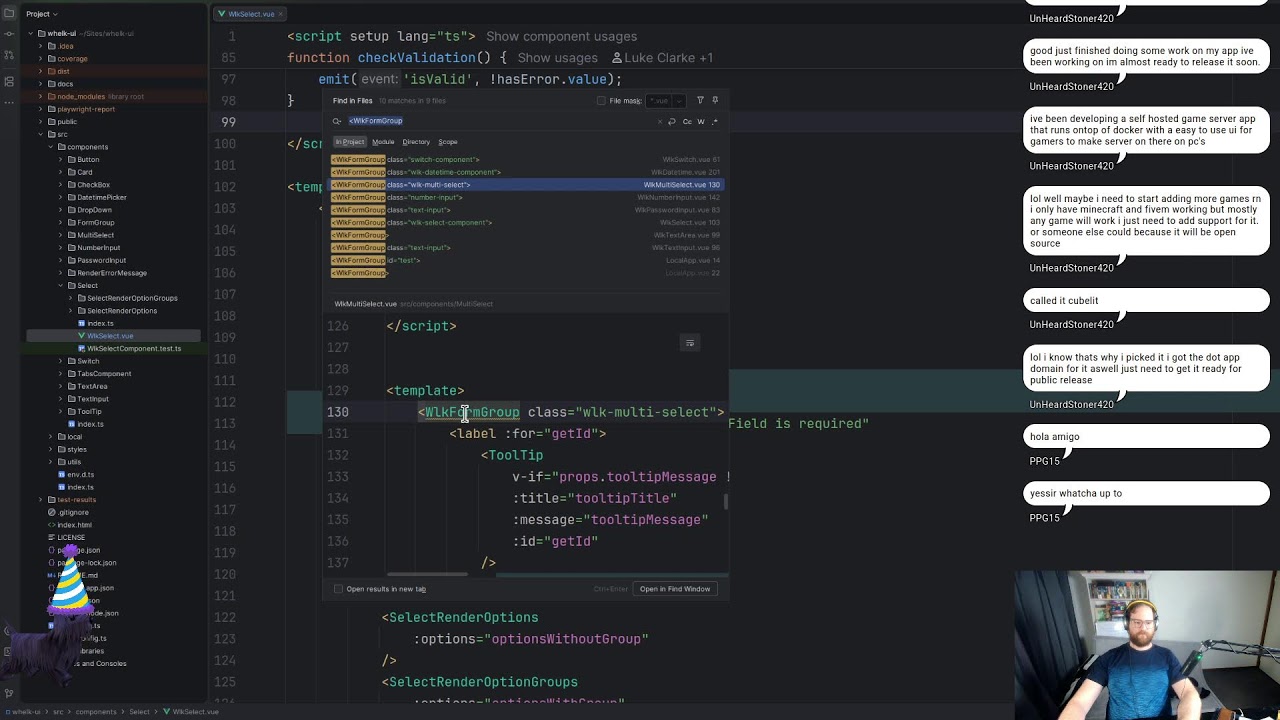The width and height of the screenshot is (1280, 720).
Task: Open index.html file in tree
Action: coord(74,525)
